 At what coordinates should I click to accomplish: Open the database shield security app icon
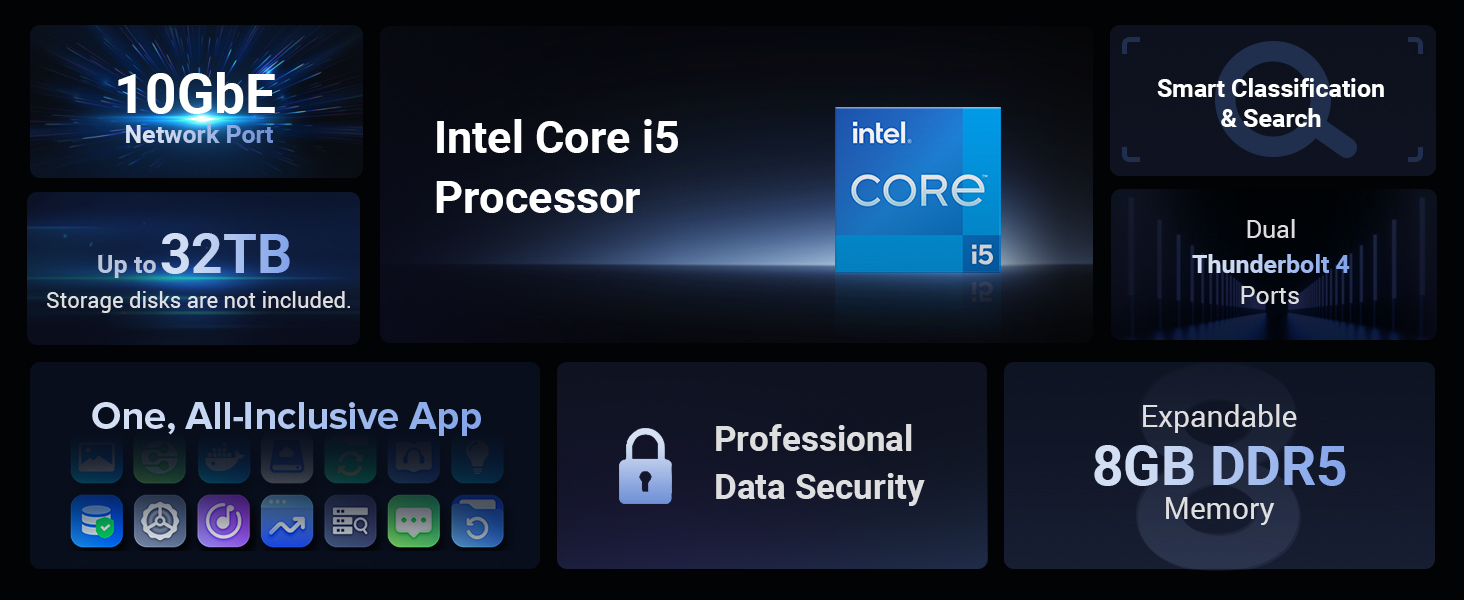pos(97,521)
